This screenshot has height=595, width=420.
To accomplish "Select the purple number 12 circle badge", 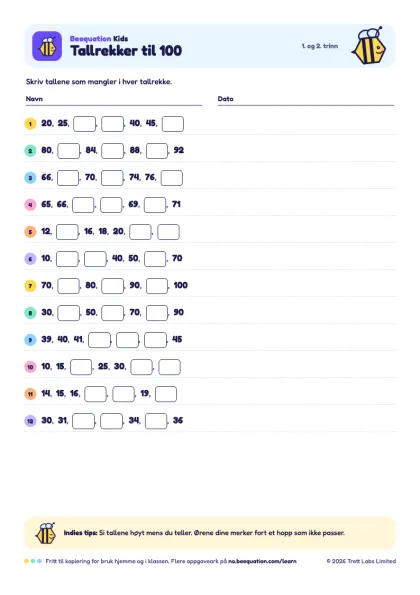I will (30, 421).
